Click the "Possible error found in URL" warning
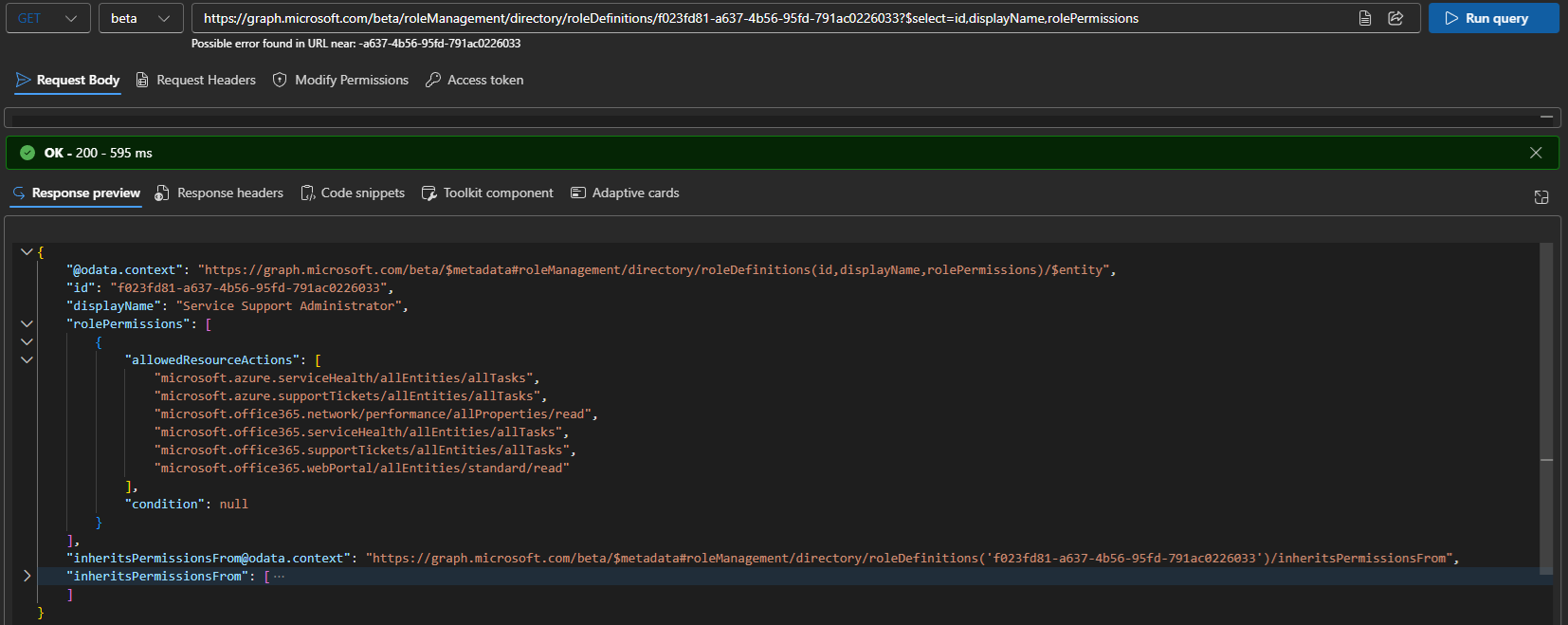 pyautogui.click(x=356, y=44)
